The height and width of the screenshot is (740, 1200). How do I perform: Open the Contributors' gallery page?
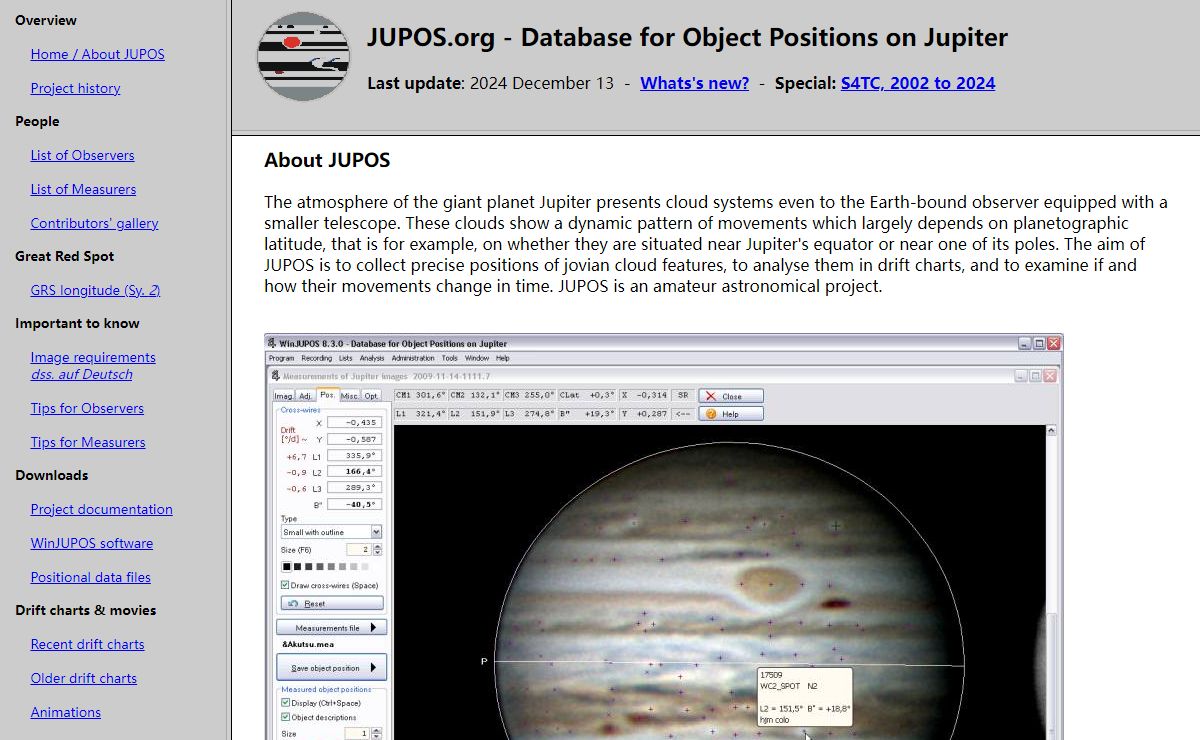(94, 223)
